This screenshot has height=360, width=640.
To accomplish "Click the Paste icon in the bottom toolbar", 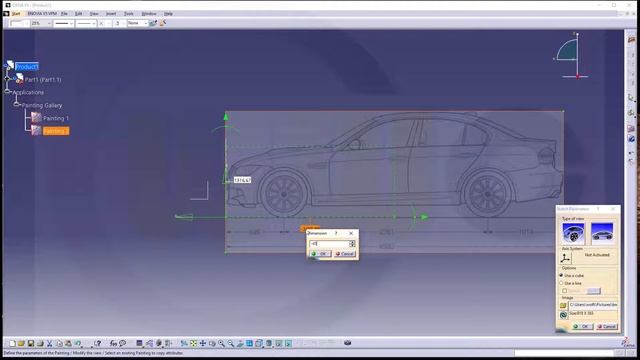I will (x=68, y=344).
